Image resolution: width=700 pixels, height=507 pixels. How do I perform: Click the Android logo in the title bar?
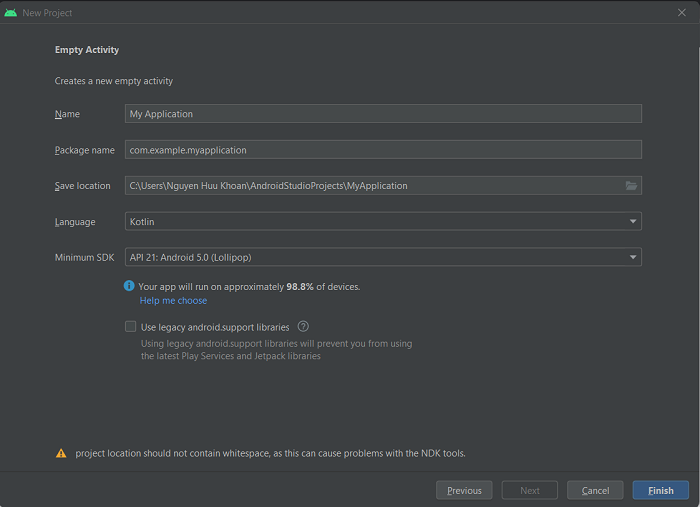tap(11, 13)
